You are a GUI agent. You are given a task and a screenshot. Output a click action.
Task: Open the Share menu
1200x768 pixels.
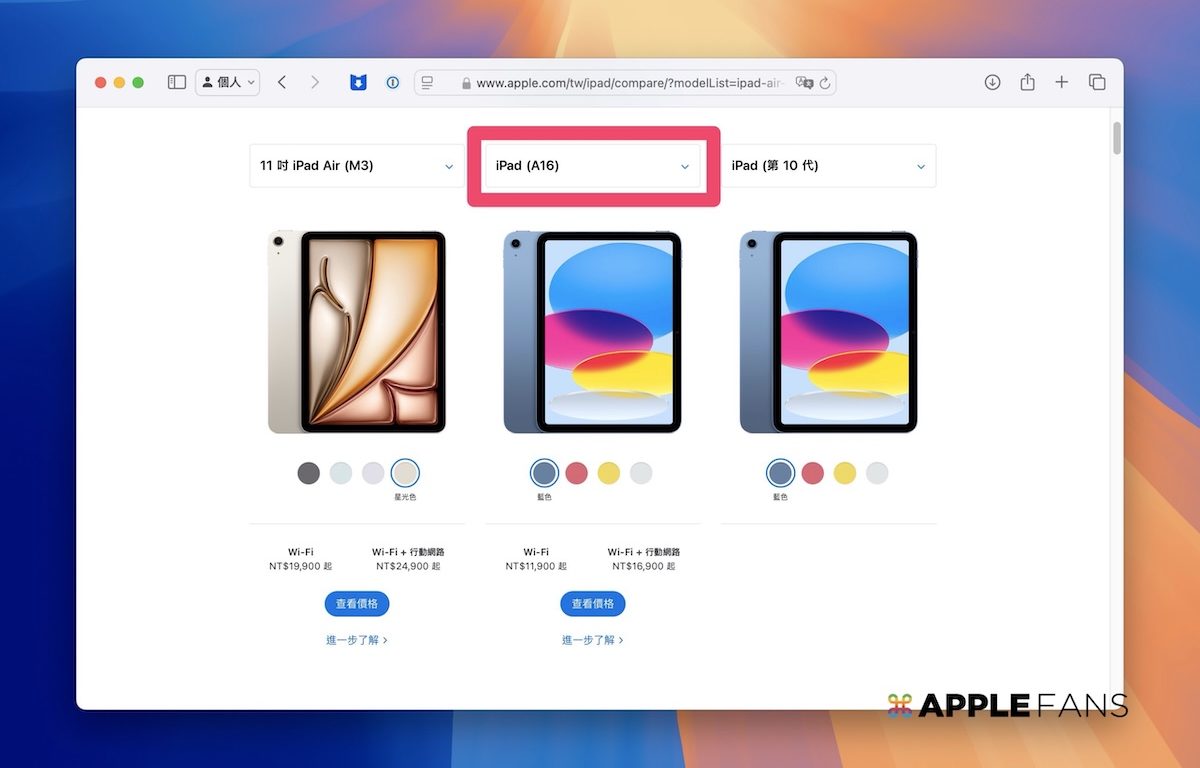pyautogui.click(x=1027, y=83)
